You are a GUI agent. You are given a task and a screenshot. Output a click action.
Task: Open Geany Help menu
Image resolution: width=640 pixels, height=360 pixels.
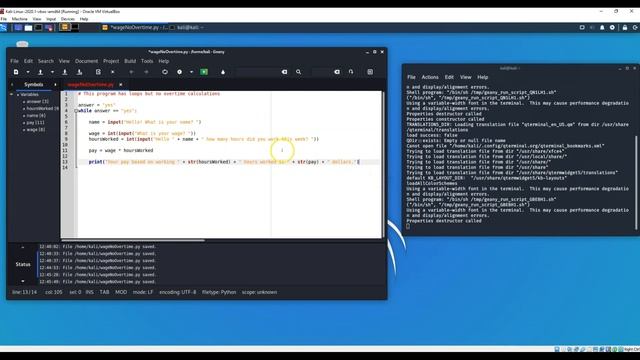(164, 61)
